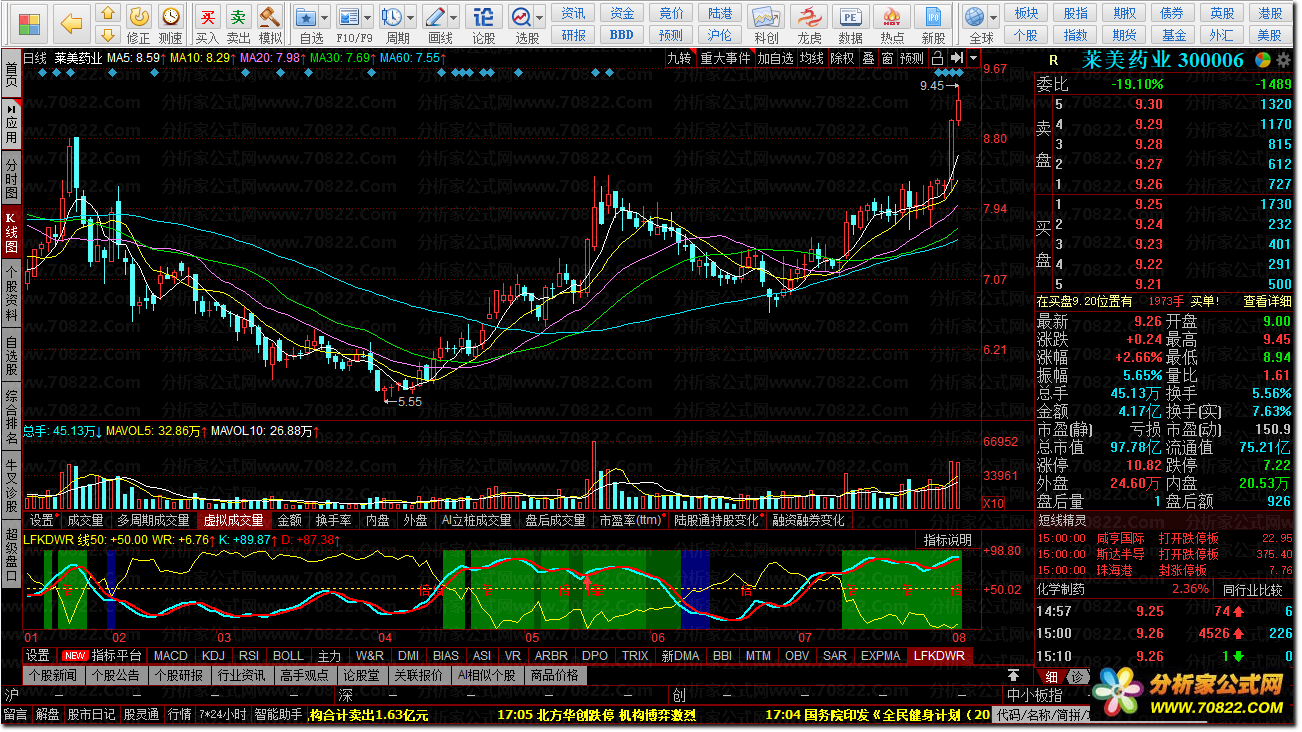Switch to the MACD indicator tab

(170, 656)
